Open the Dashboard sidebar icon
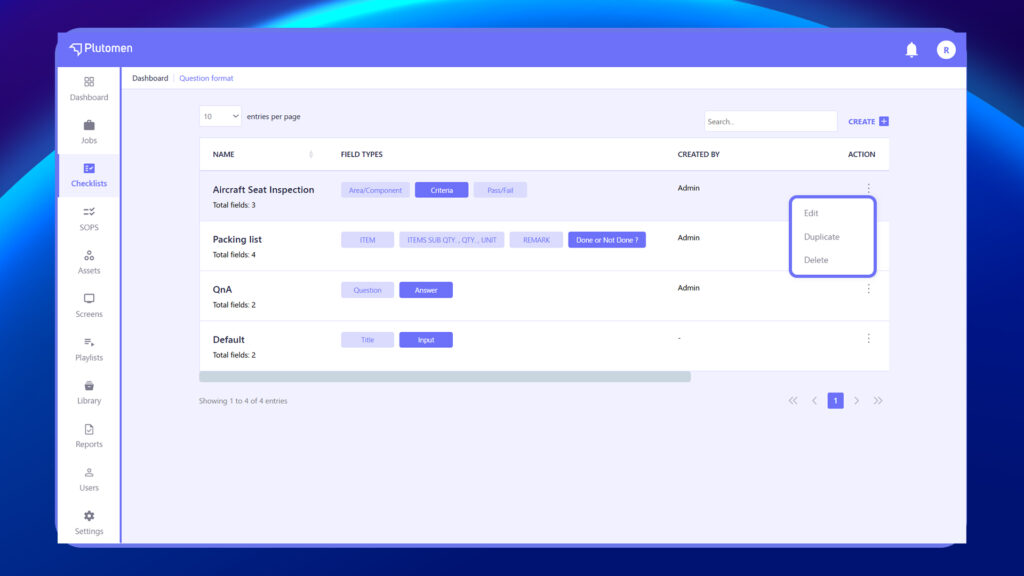 point(89,82)
